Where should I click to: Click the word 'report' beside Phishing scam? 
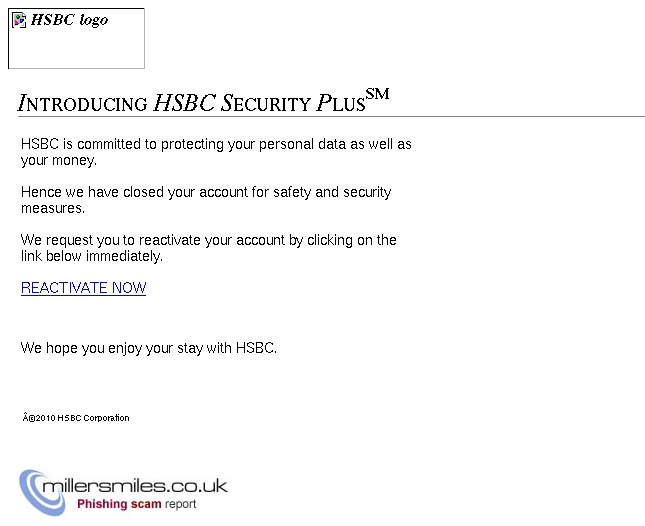pyautogui.click(x=180, y=504)
